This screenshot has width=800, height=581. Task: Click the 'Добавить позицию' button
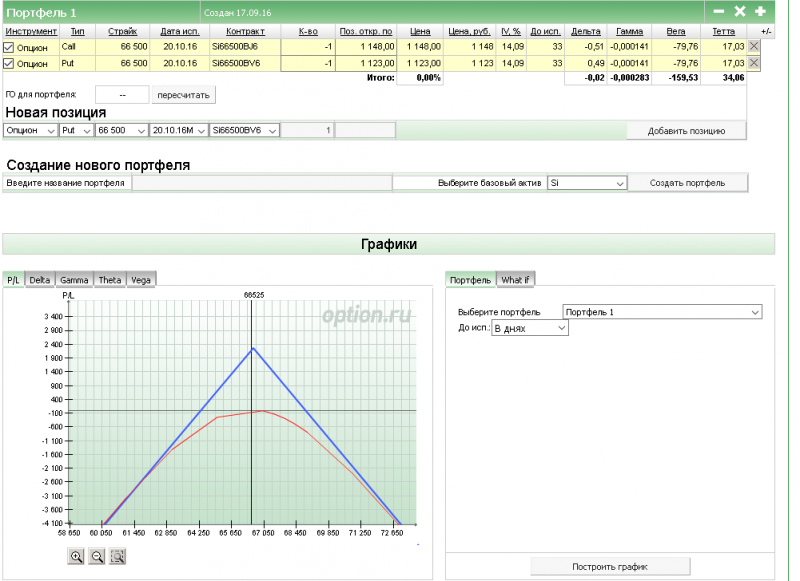tap(686, 130)
